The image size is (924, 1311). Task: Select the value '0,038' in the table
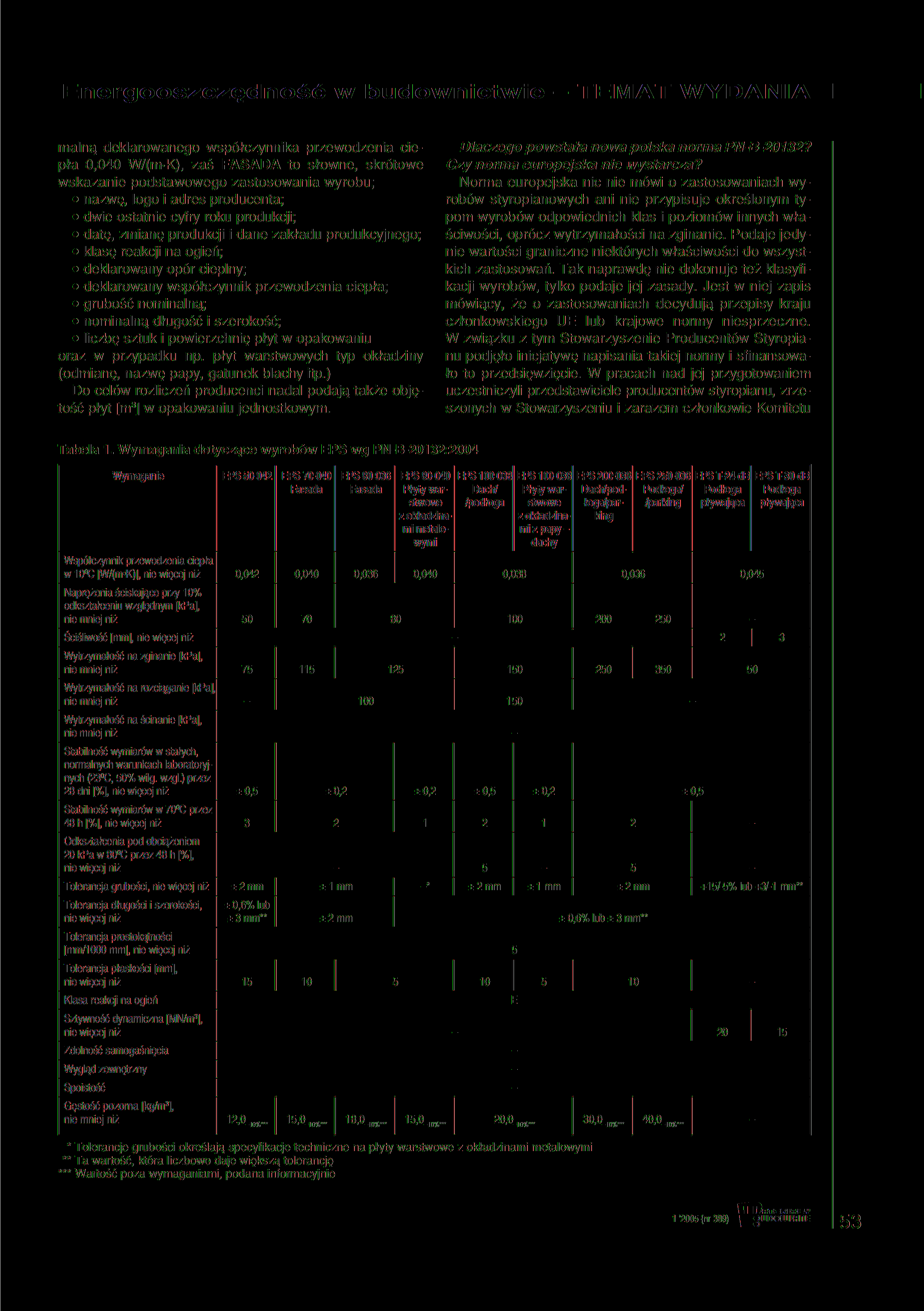(x=514, y=574)
